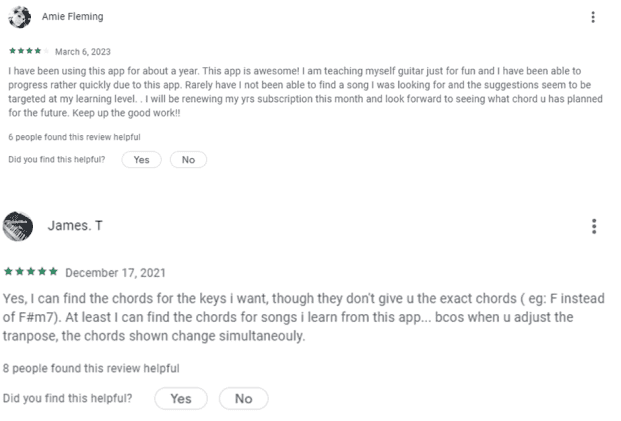Click the reviewer name Amie Fleming
This screenshot has height=421, width=621.
(72, 17)
